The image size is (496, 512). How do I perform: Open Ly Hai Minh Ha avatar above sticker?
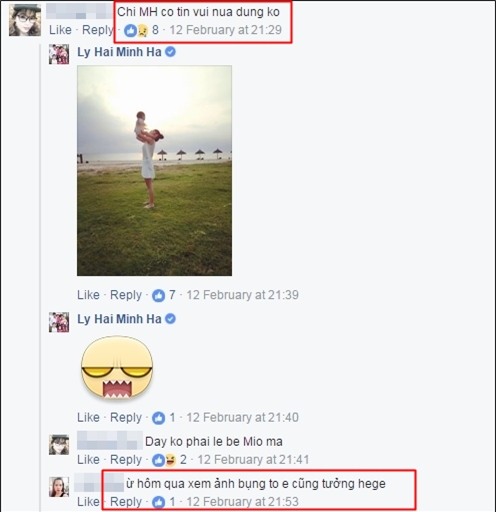point(59,322)
